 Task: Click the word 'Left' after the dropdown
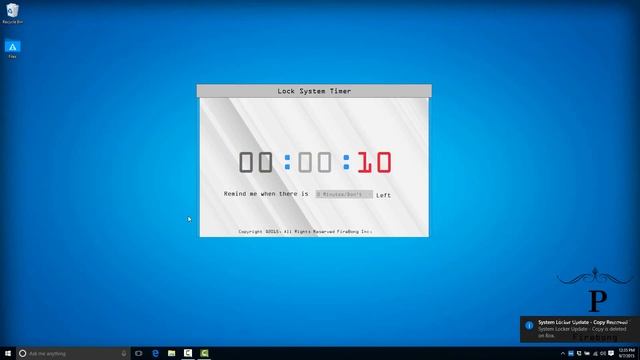[383, 196]
